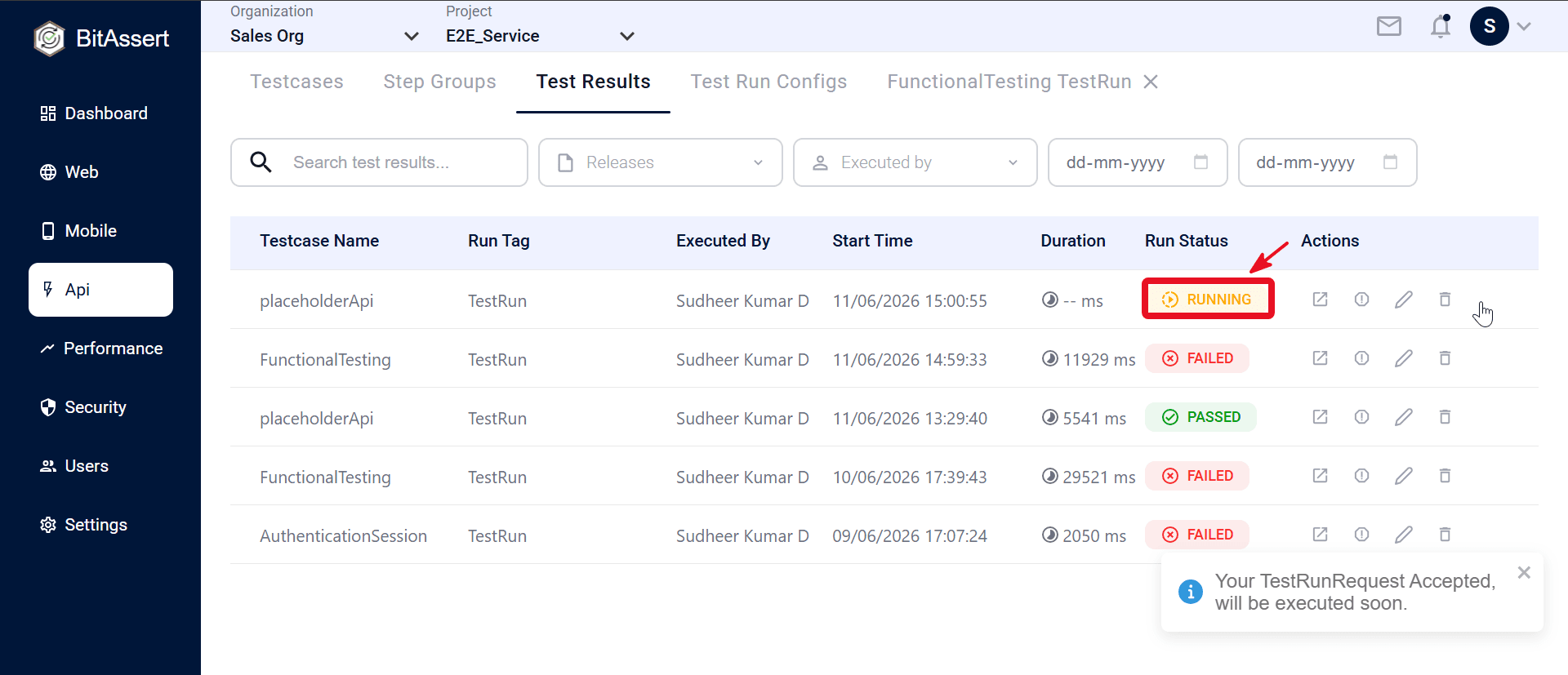Screen dimensions: 1568x675
Task: Open result of FunctionalTesting 17:39:43 run
Action: click(x=1320, y=476)
